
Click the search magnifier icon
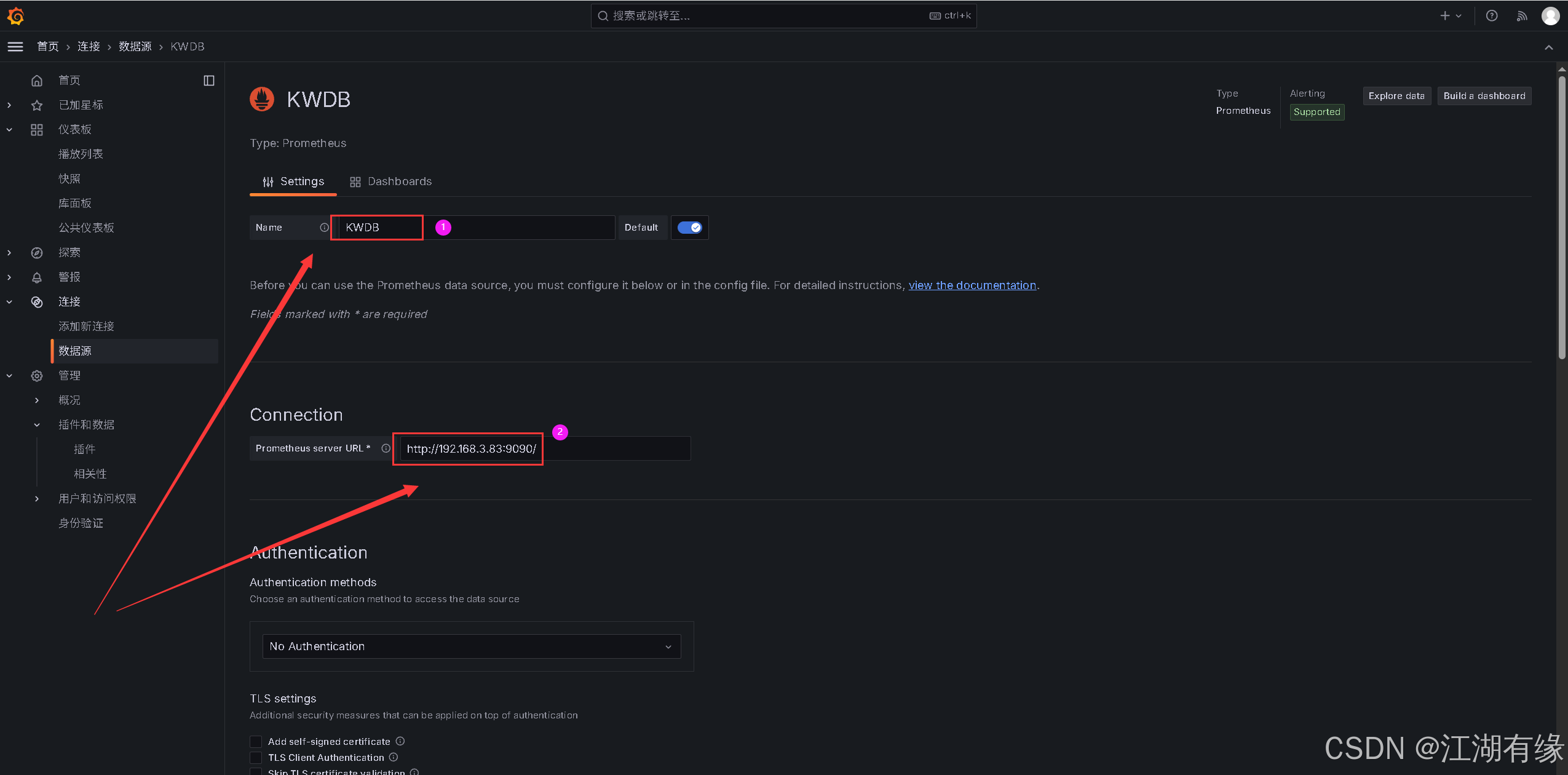603,16
